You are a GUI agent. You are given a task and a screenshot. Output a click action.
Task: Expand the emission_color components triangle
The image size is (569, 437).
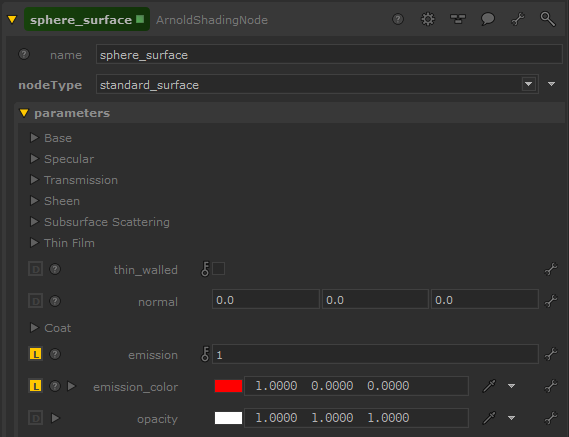point(71,386)
